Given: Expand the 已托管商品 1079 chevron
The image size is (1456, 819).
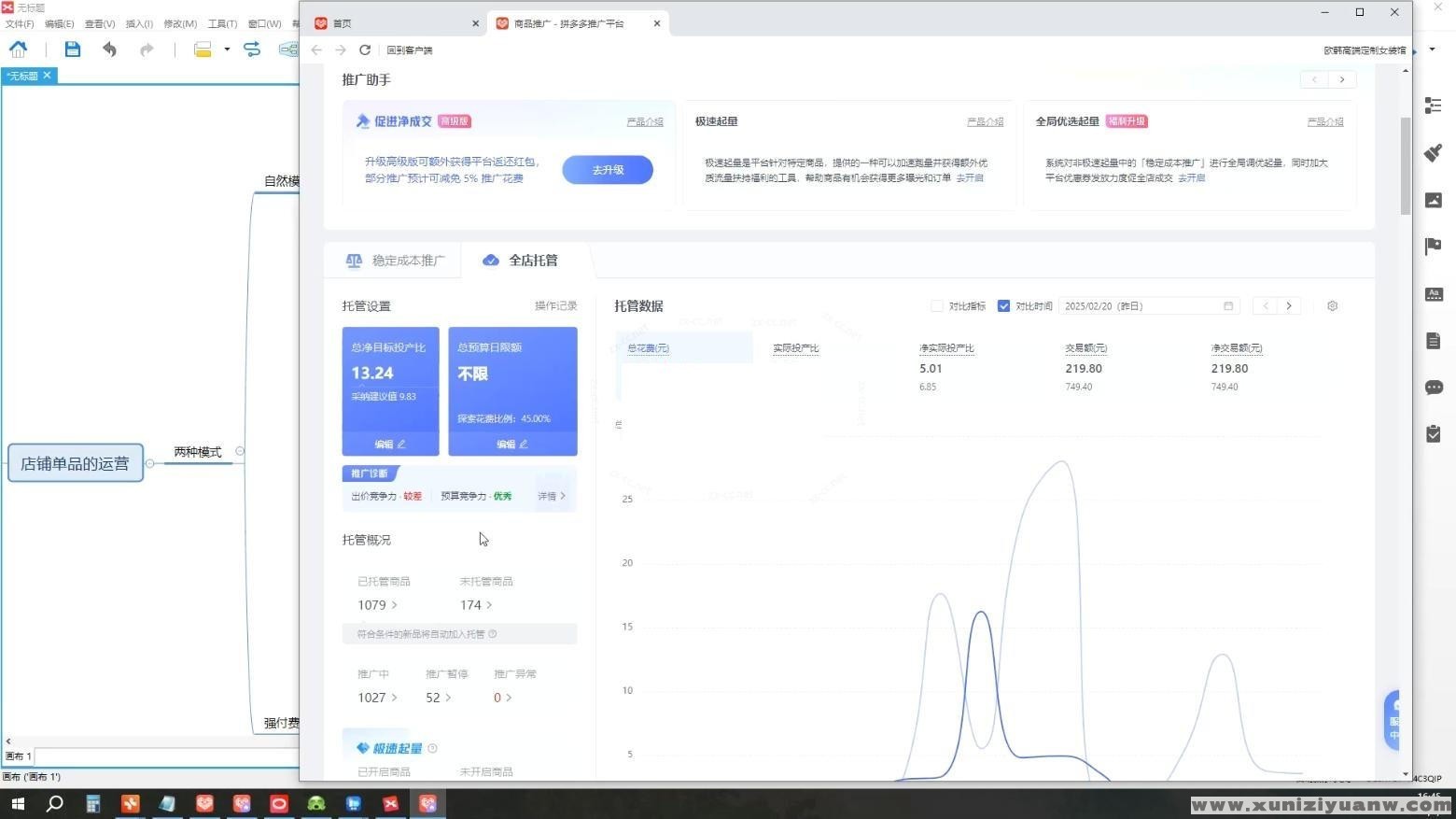Looking at the screenshot, I should [395, 605].
